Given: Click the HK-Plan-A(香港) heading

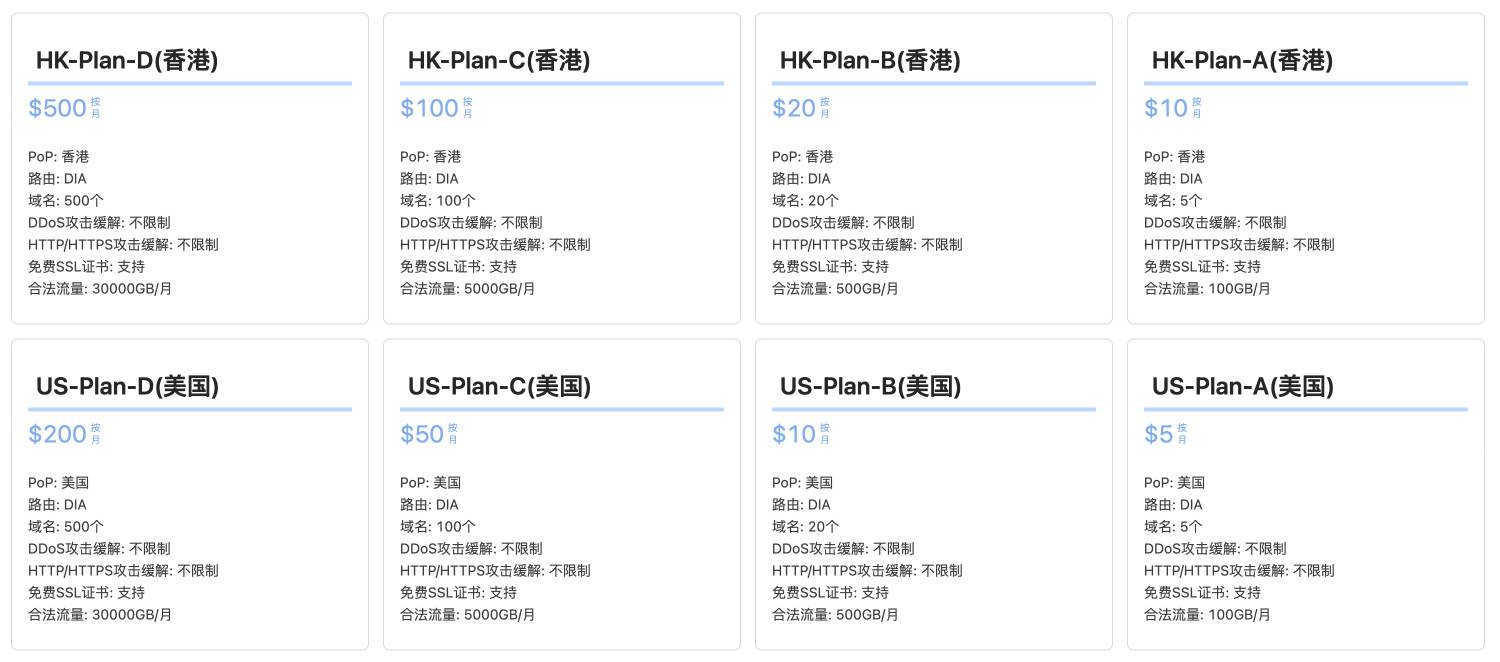Looking at the screenshot, I should click(x=1242, y=61).
